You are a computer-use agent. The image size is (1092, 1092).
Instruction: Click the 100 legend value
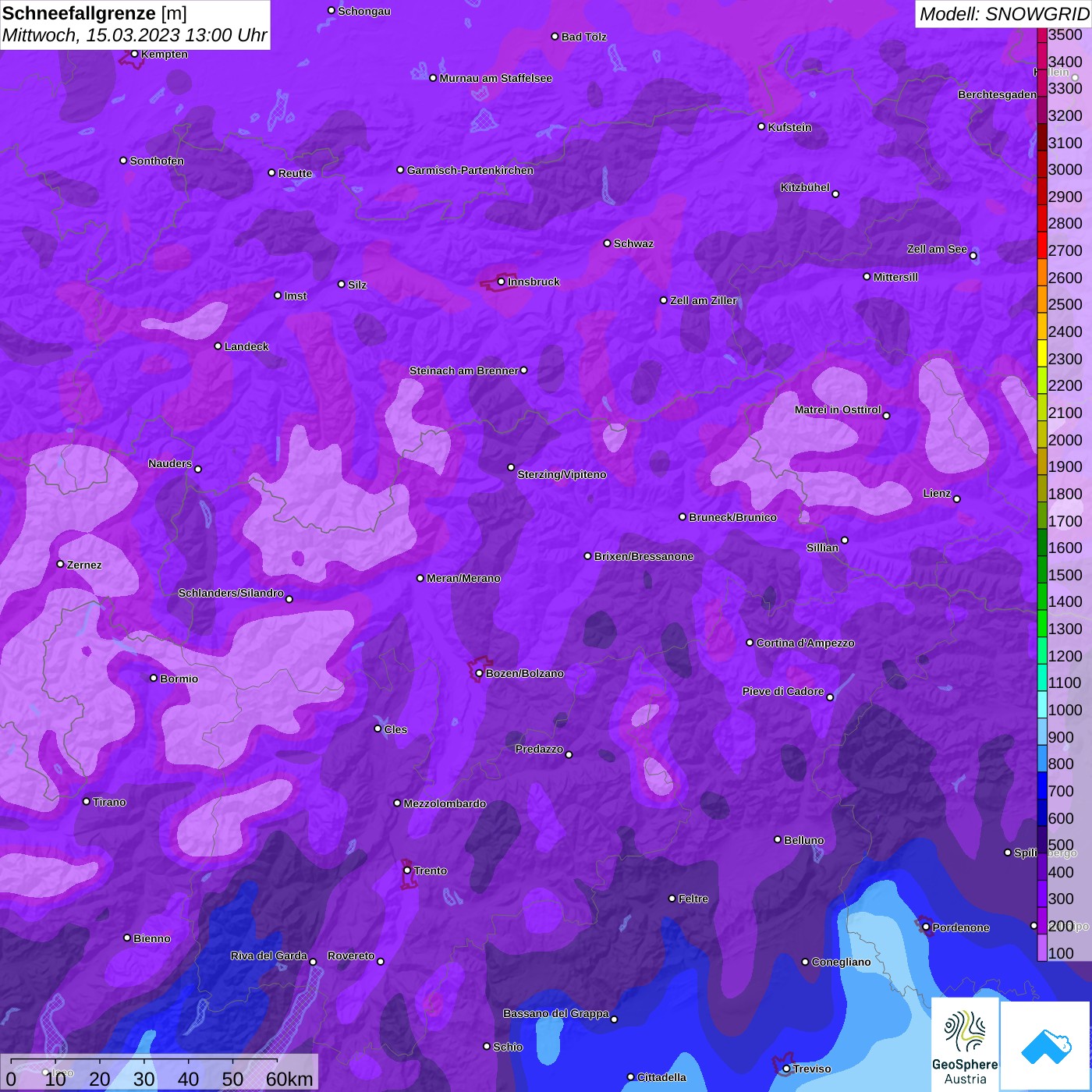pyautogui.click(x=1061, y=953)
